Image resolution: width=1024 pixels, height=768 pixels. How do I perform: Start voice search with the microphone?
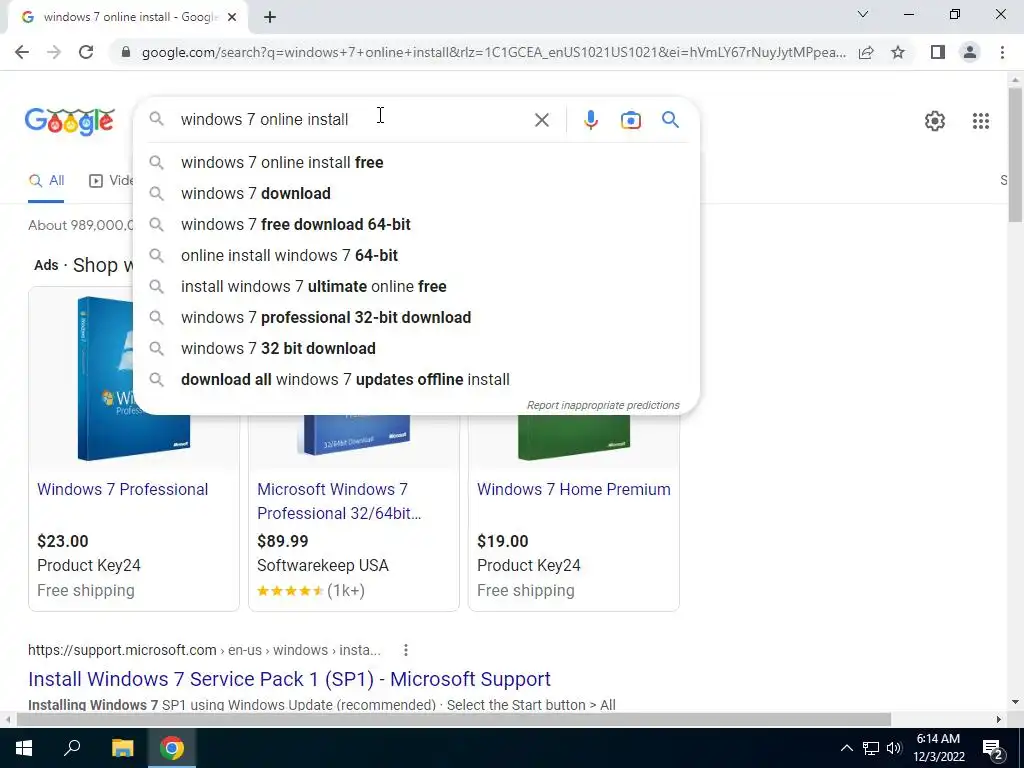click(590, 120)
